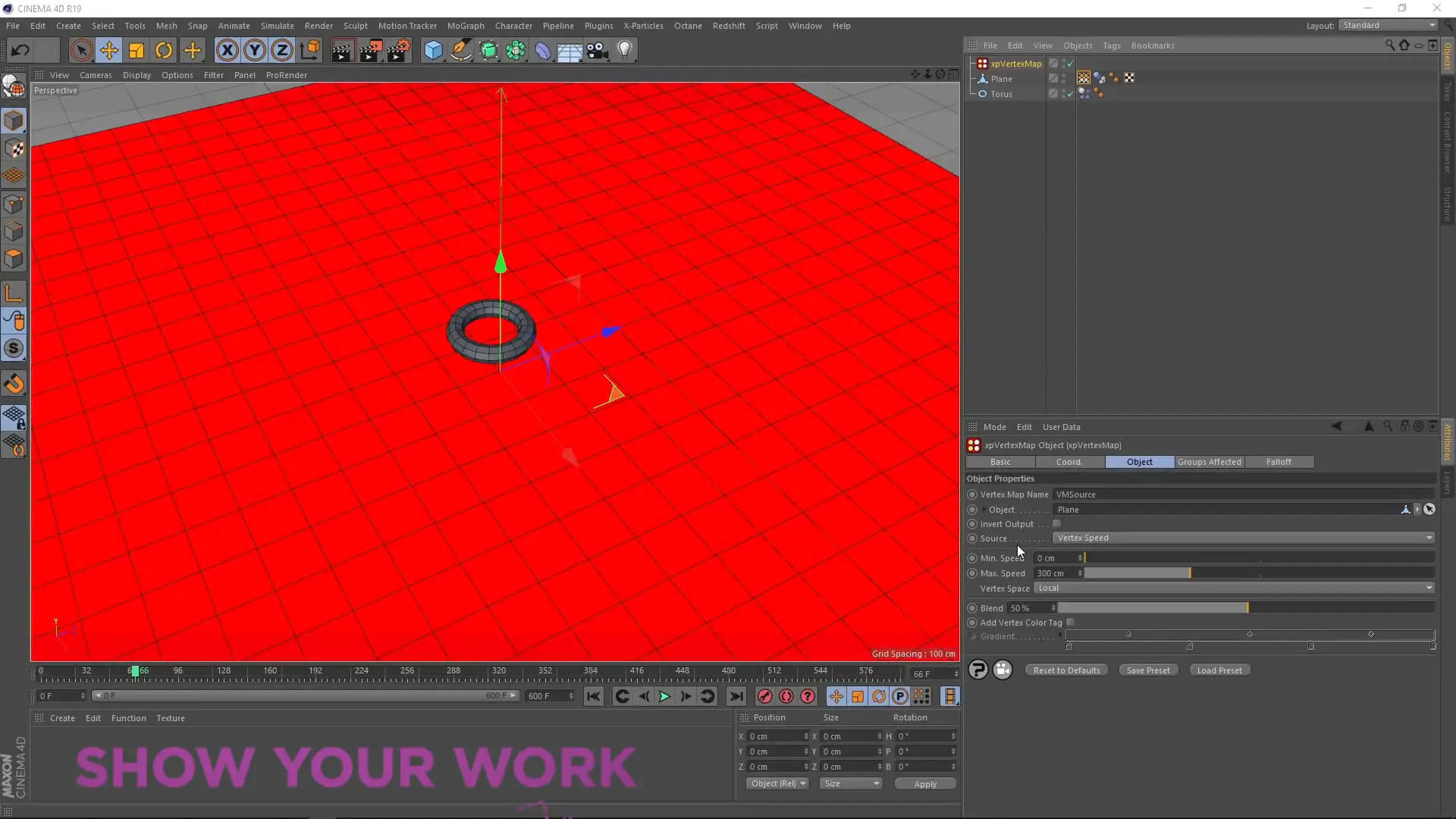Image resolution: width=1456 pixels, height=819 pixels.
Task: Open the Basic tab
Action: click(x=1000, y=462)
